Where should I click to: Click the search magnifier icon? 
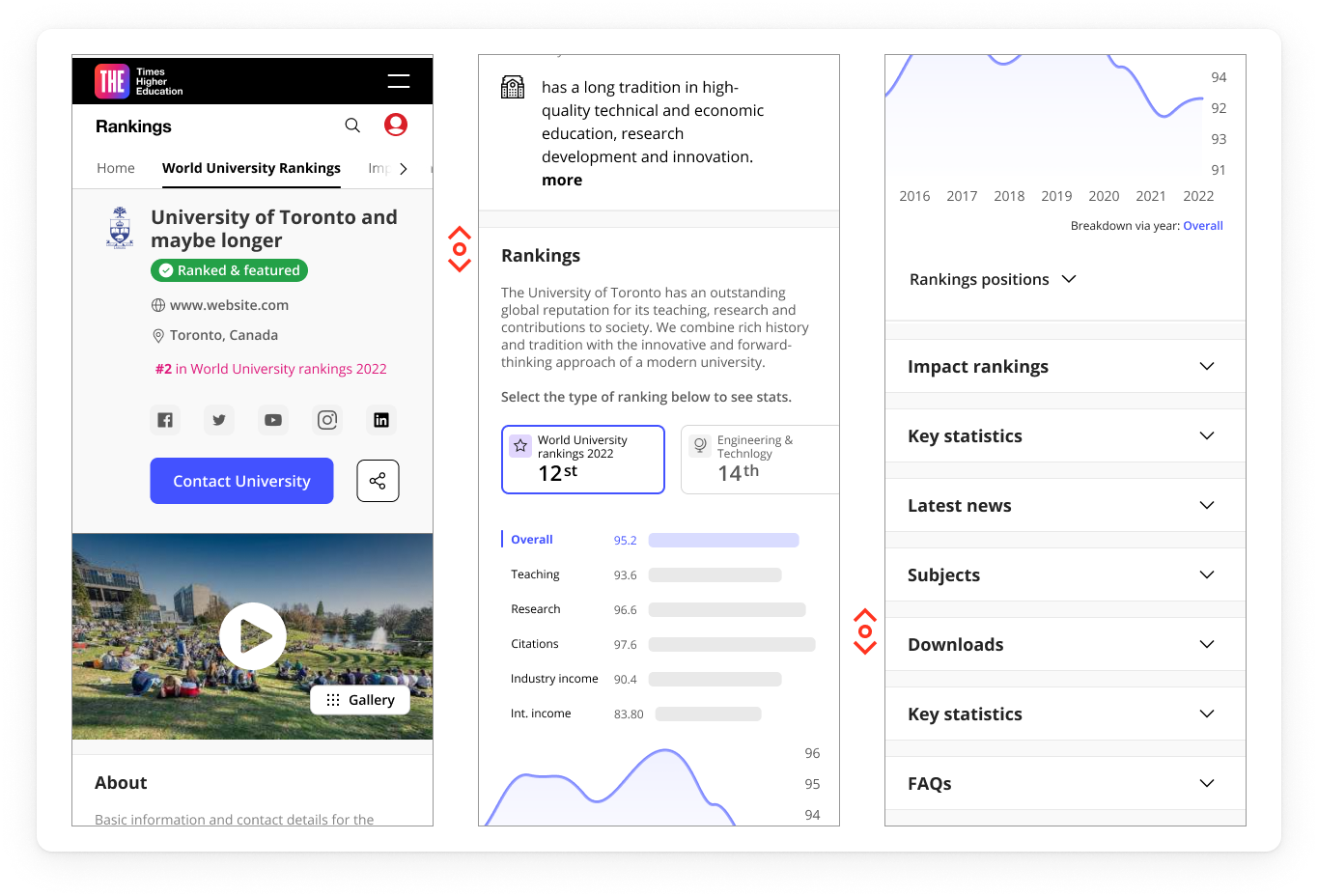[x=352, y=126]
